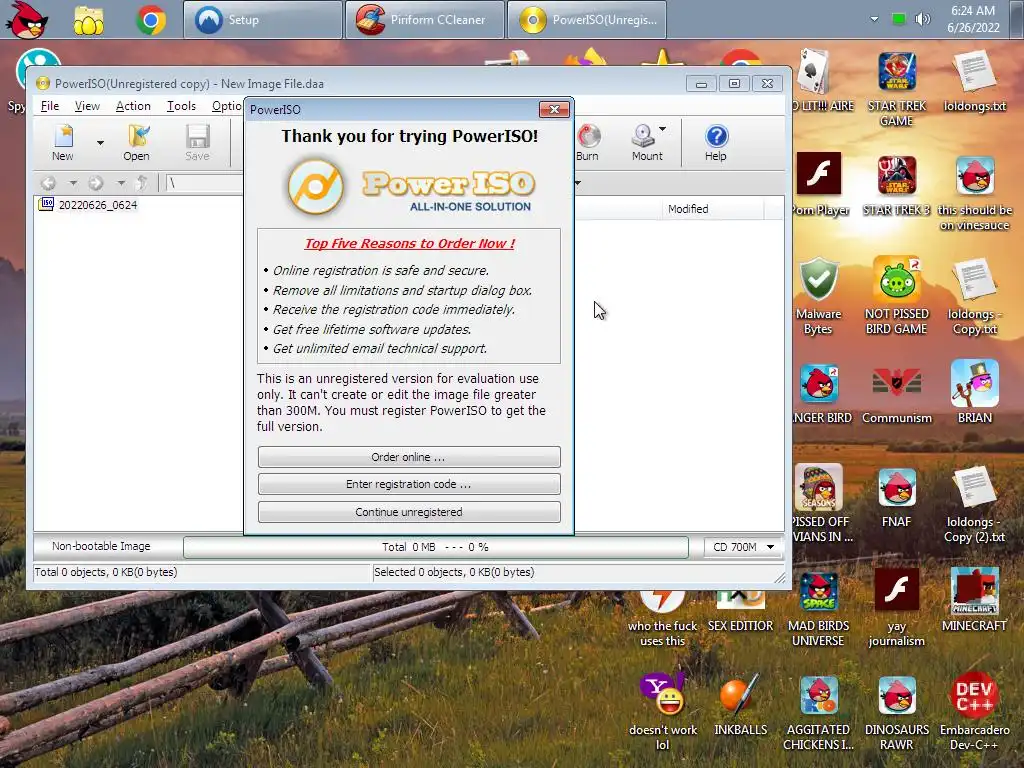Click the path address field
The image size is (1024, 768).
point(204,183)
